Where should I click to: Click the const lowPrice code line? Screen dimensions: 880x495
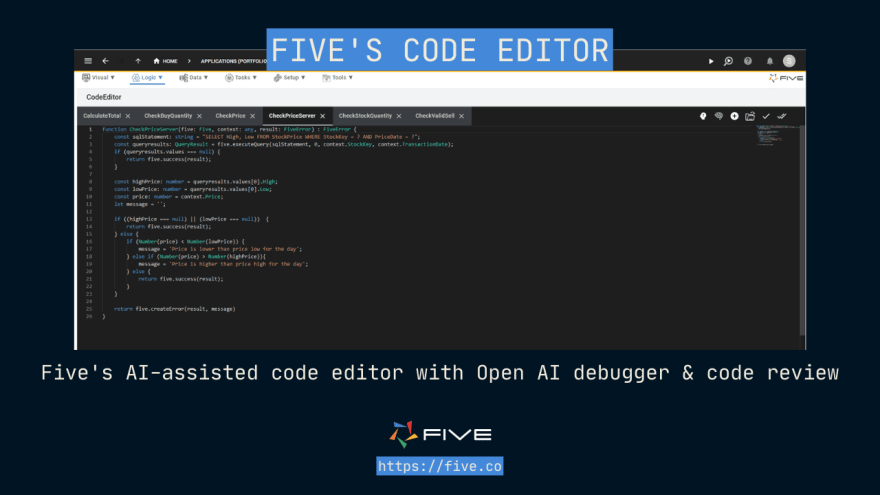click(192, 189)
